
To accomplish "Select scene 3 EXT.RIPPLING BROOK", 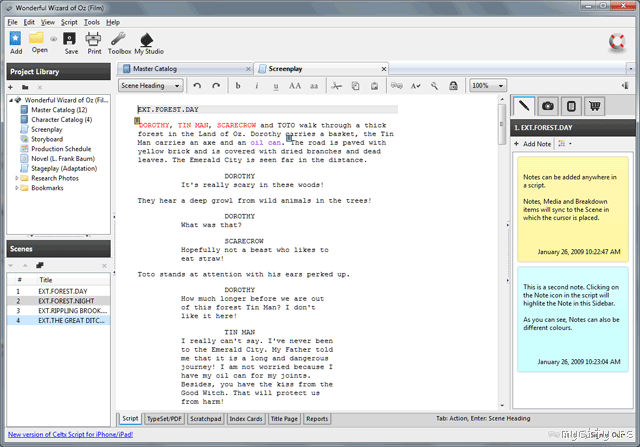I will 58,311.
